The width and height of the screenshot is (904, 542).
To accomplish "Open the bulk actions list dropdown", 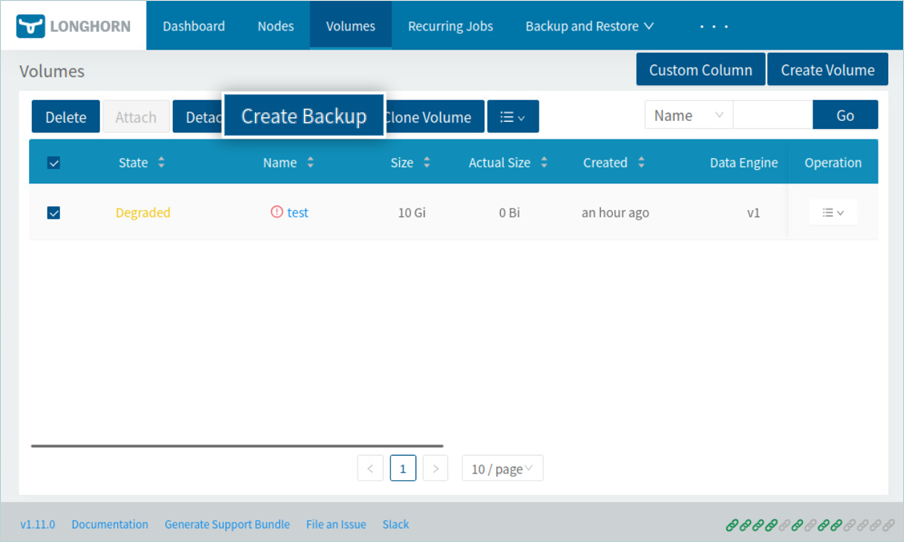I will tap(512, 117).
